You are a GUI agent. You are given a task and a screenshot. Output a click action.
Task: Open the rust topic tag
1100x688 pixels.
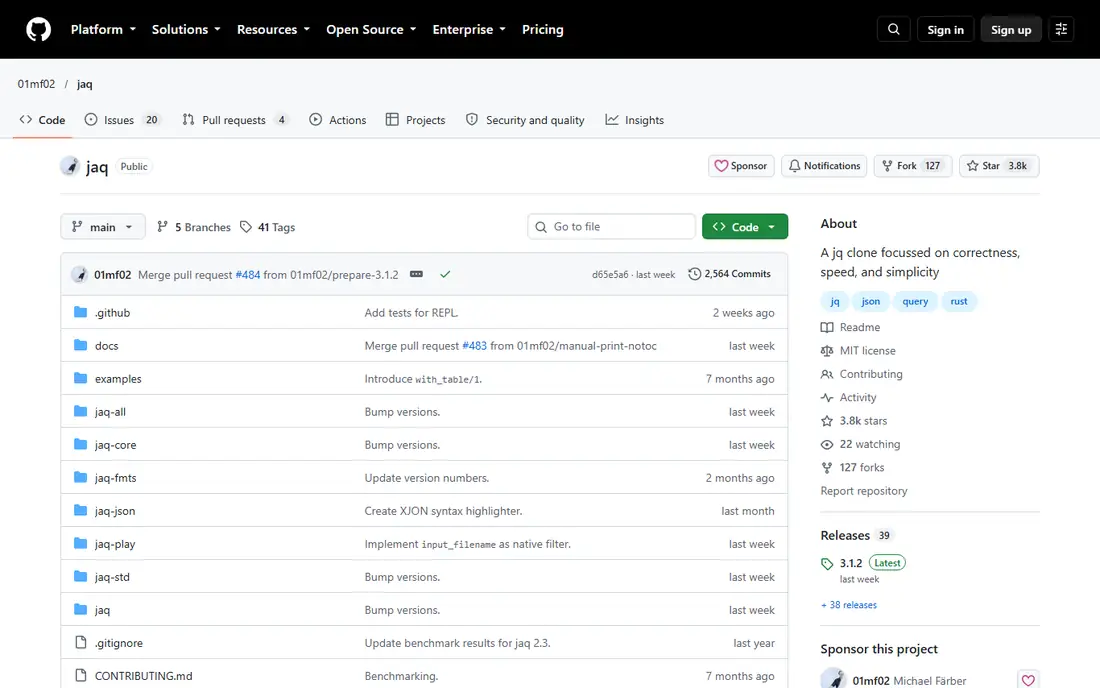pos(959,302)
